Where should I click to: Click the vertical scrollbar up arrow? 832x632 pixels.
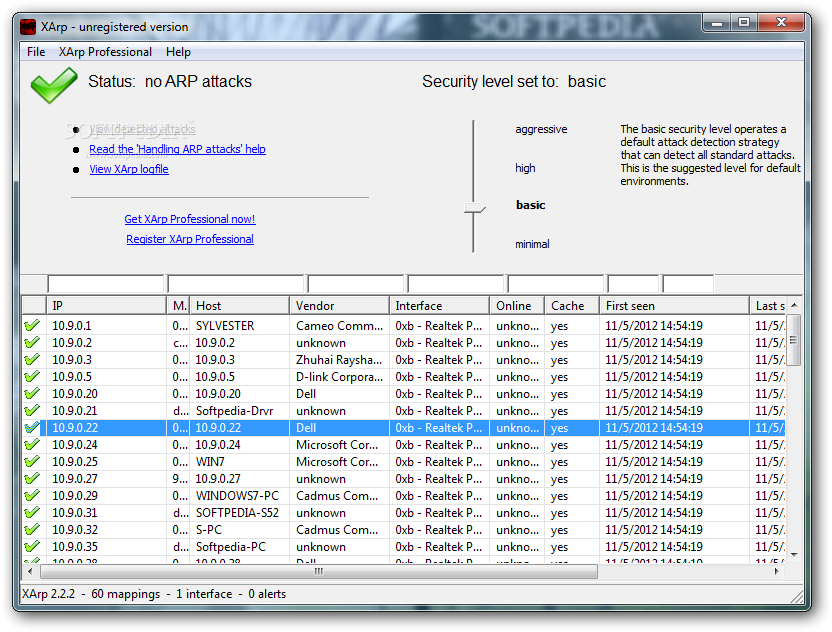click(794, 305)
